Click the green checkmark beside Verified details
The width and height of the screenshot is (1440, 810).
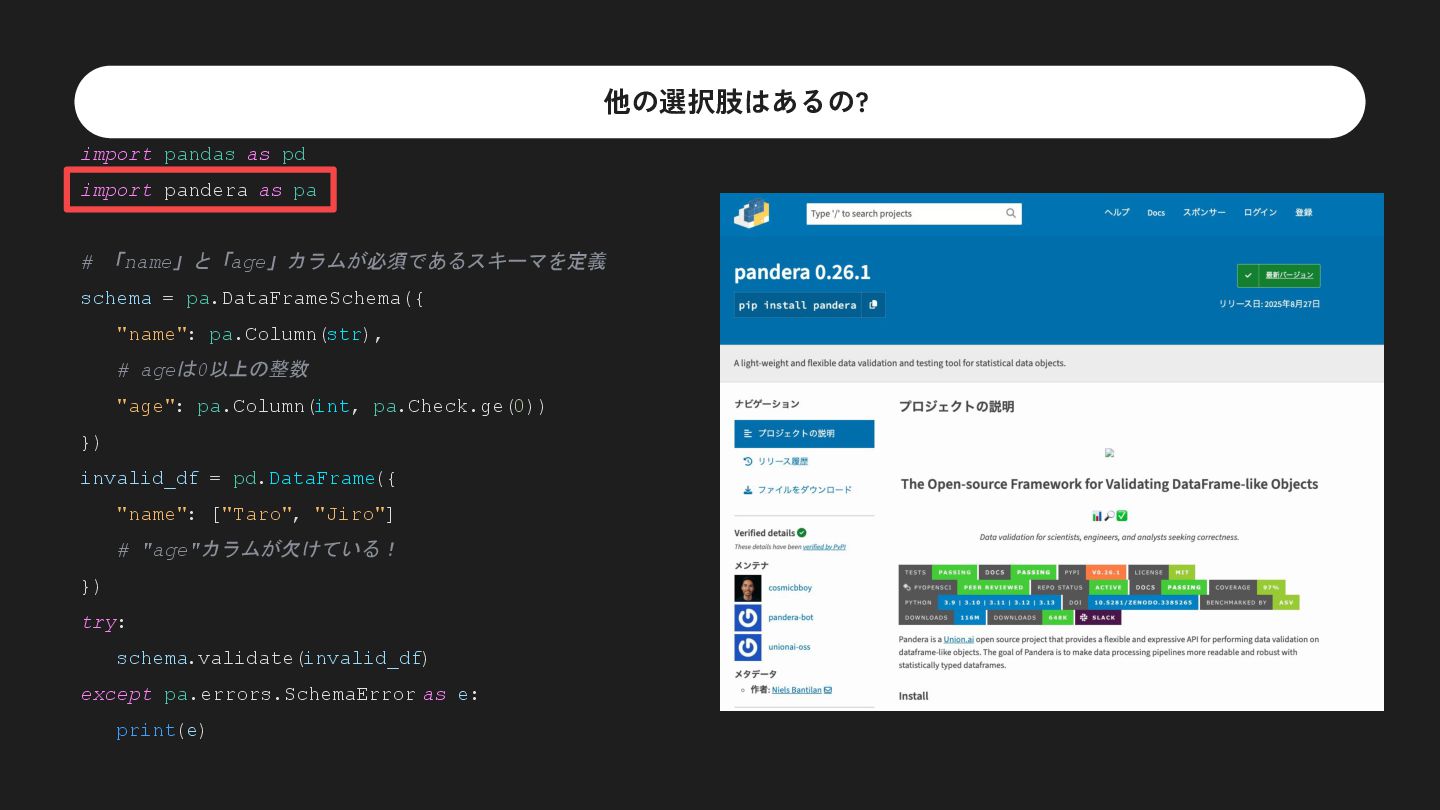click(802, 533)
